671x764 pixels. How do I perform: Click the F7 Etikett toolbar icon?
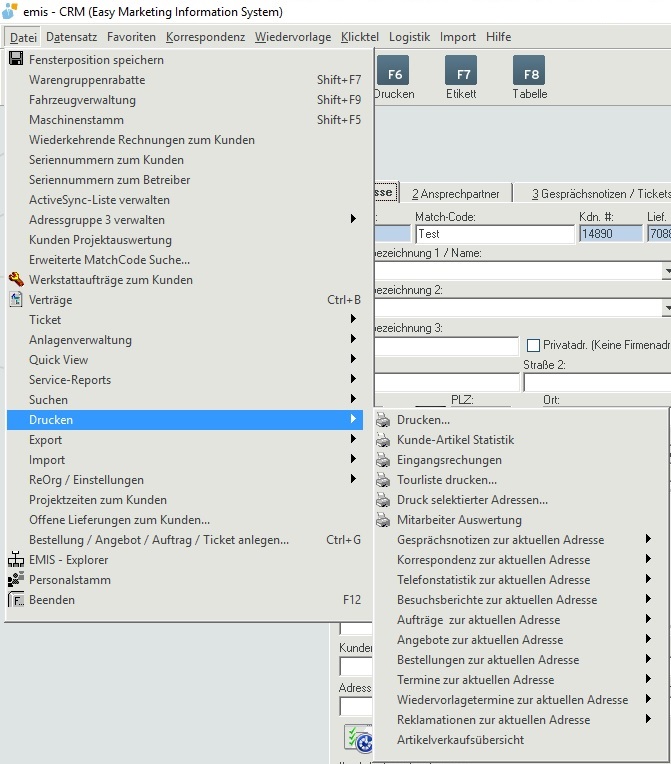pyautogui.click(x=461, y=70)
